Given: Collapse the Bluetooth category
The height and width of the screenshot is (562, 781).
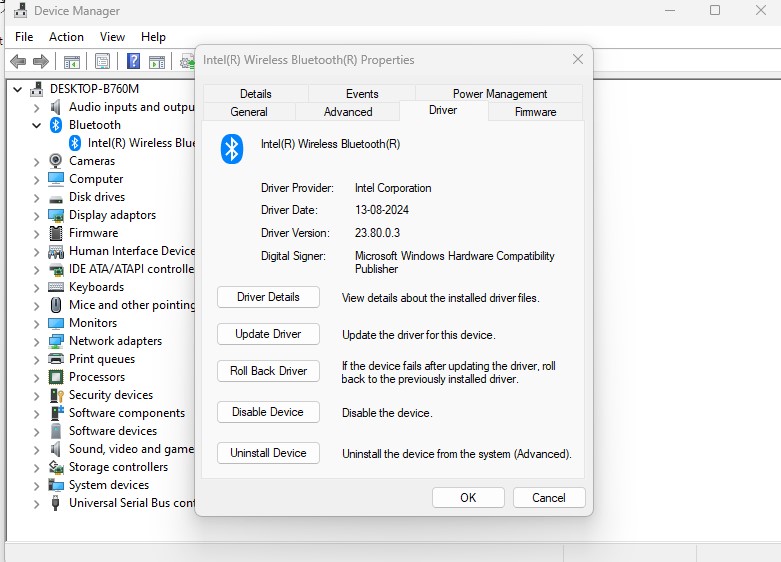Looking at the screenshot, I should [x=37, y=125].
